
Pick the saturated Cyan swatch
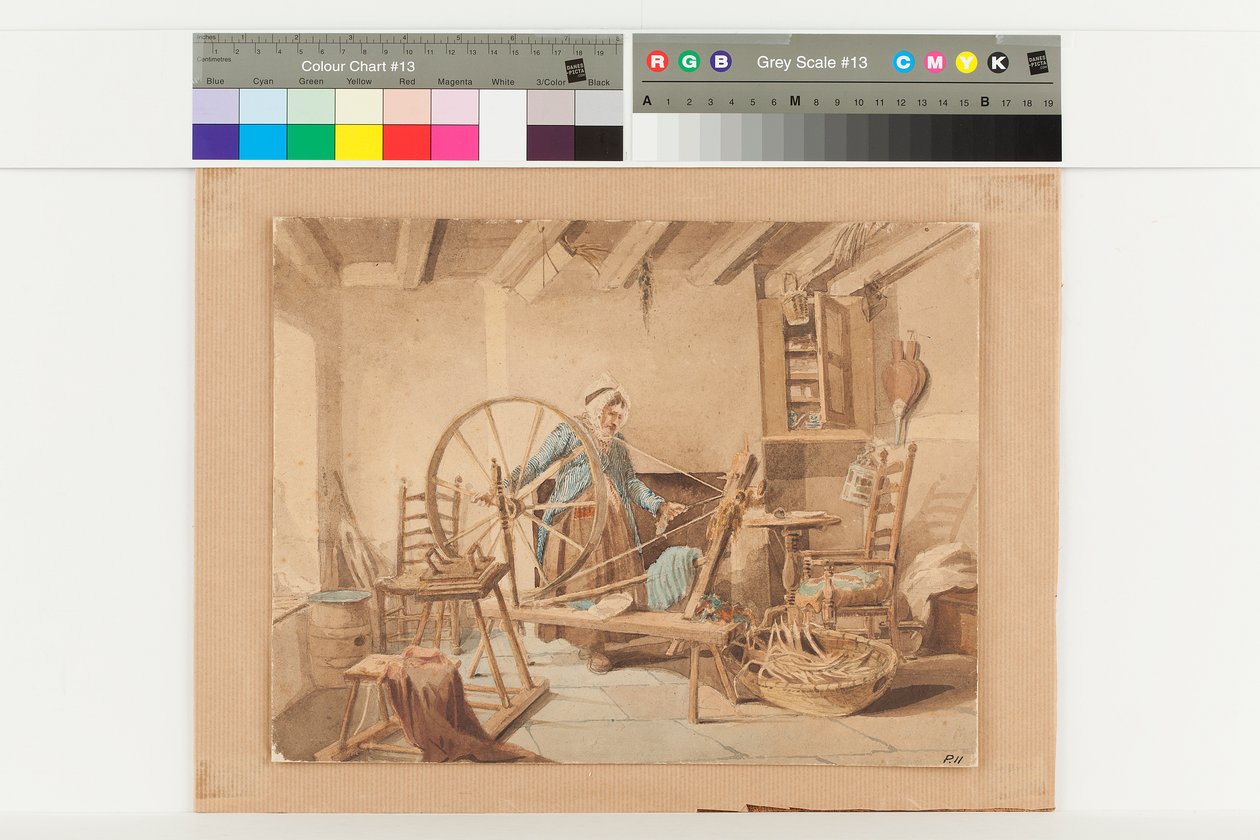coord(263,142)
